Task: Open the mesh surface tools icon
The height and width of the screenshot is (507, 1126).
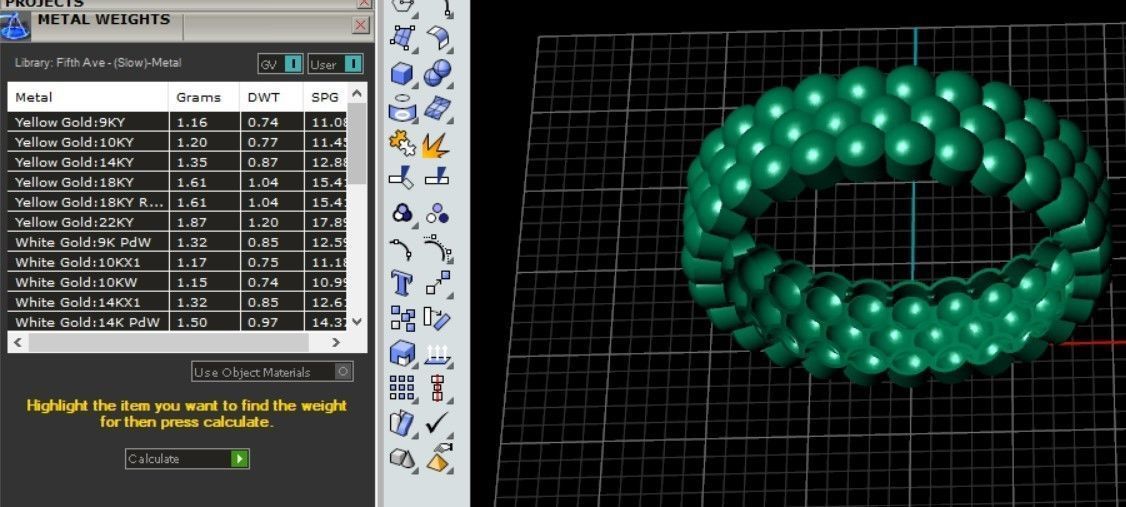Action: pos(437,108)
